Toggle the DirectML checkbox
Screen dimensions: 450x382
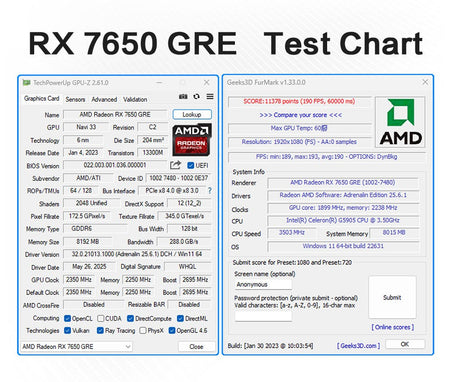[180, 318]
